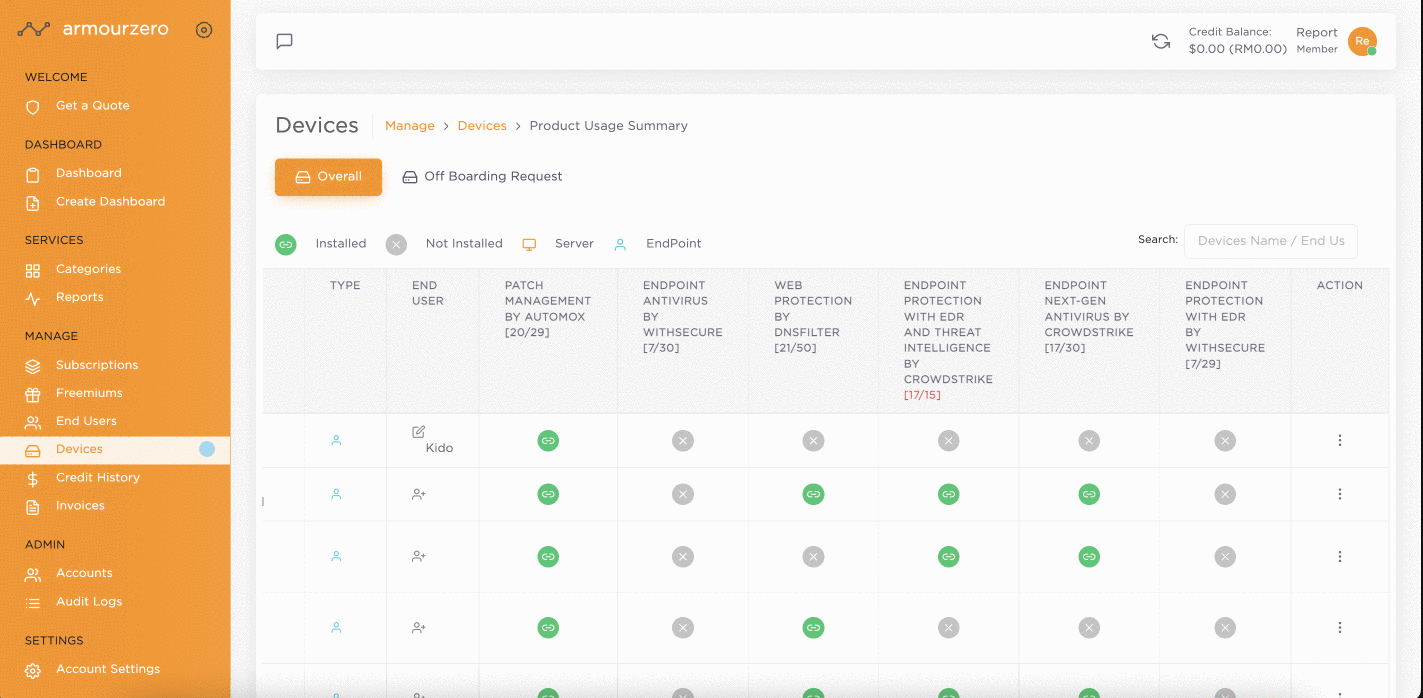
Task: Click the Web Protection by DNSFilter header
Action: coord(813,317)
